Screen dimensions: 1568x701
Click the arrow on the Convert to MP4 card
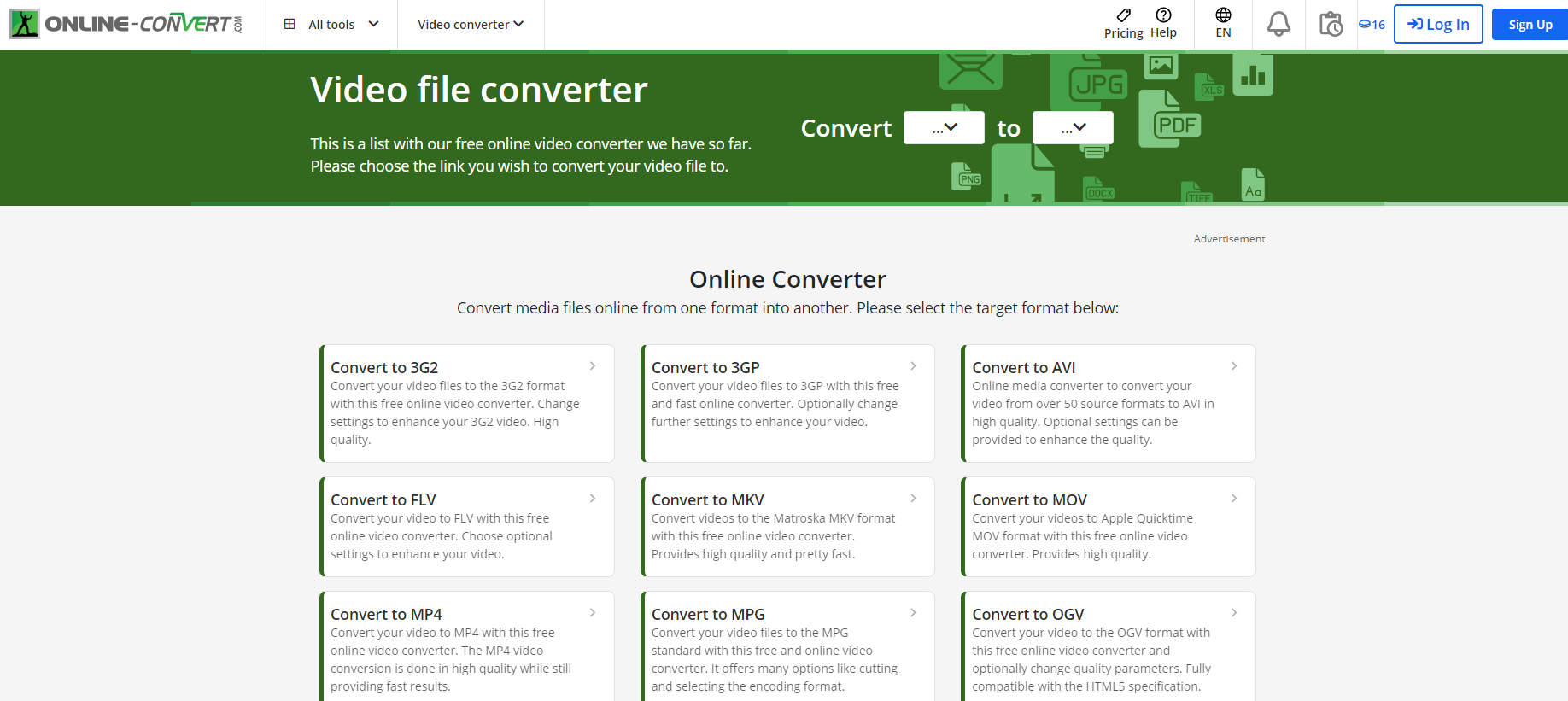click(593, 612)
